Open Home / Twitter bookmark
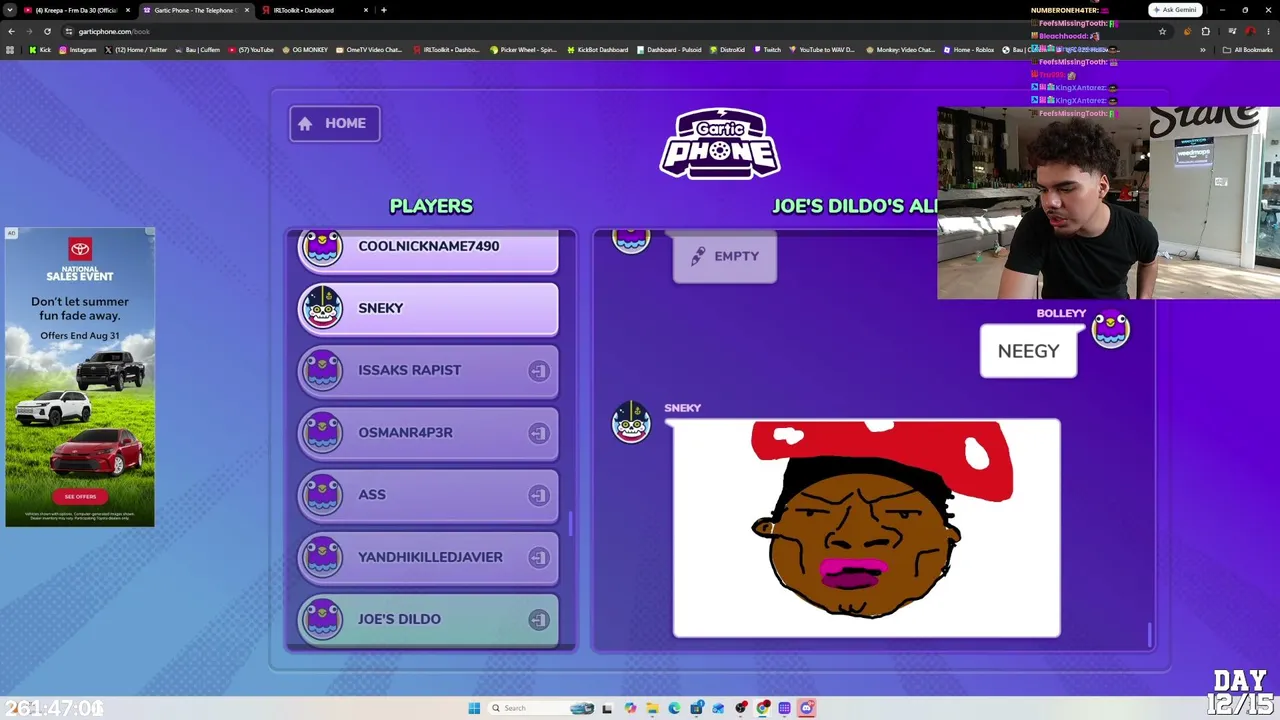1280x720 pixels. pyautogui.click(x=136, y=50)
